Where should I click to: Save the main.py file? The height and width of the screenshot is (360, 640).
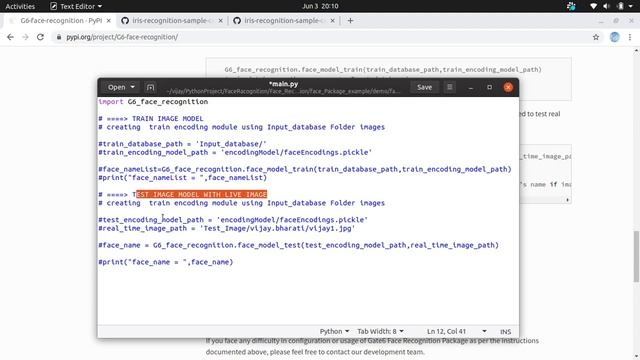pos(424,87)
